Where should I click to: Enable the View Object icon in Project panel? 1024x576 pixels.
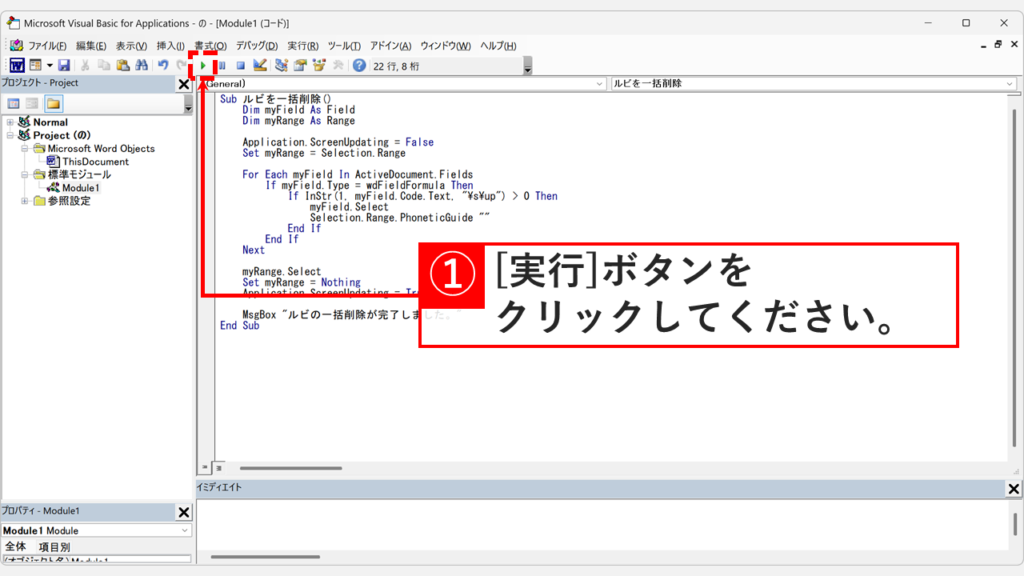33,103
